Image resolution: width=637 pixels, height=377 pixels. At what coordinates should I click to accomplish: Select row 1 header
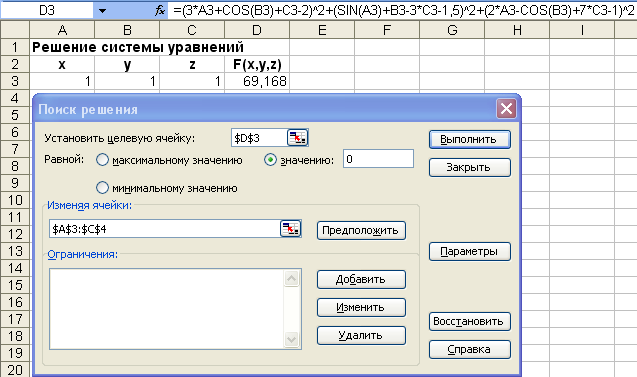(15, 47)
